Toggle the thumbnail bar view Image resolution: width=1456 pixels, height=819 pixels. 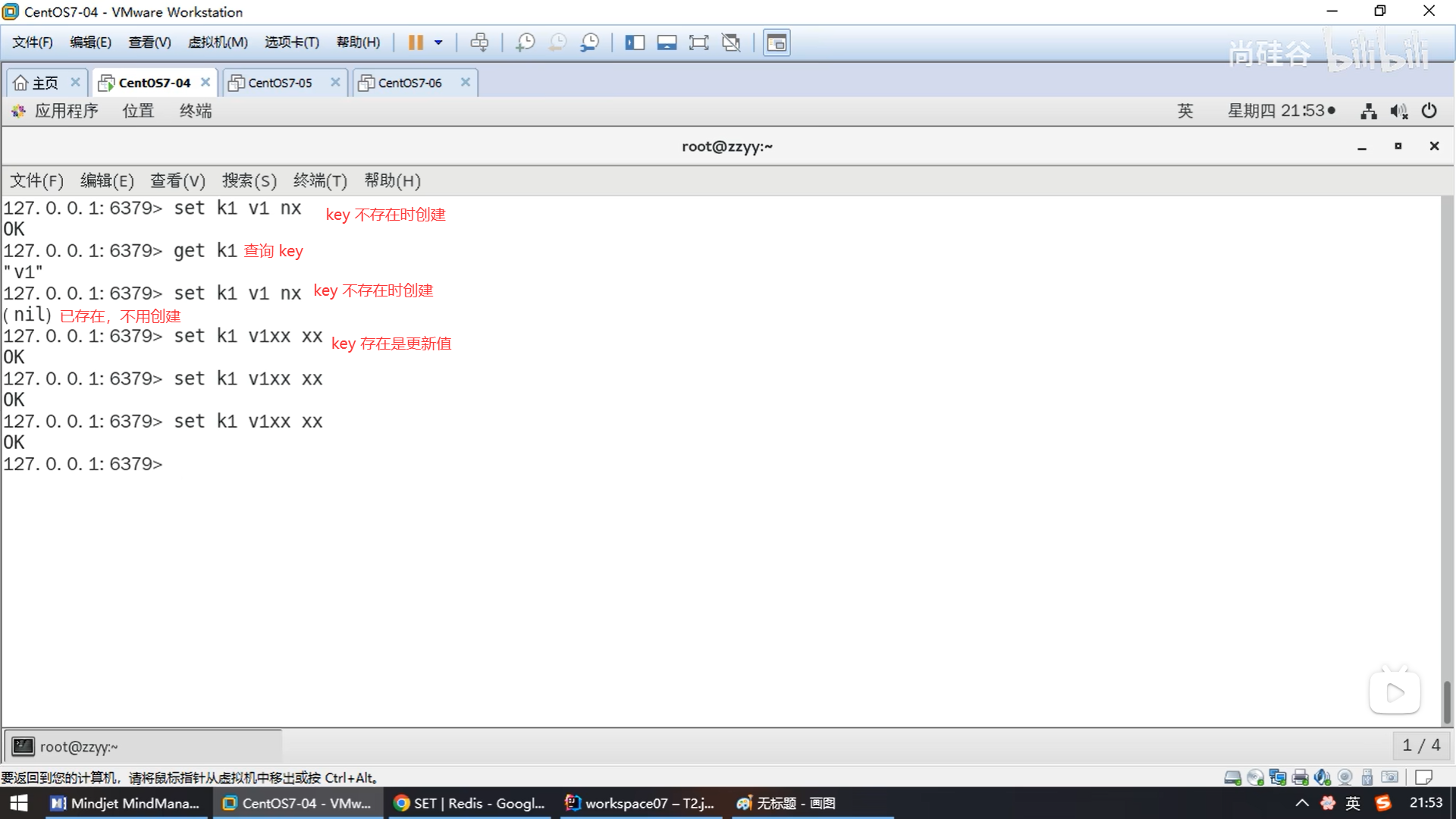pyautogui.click(x=667, y=42)
